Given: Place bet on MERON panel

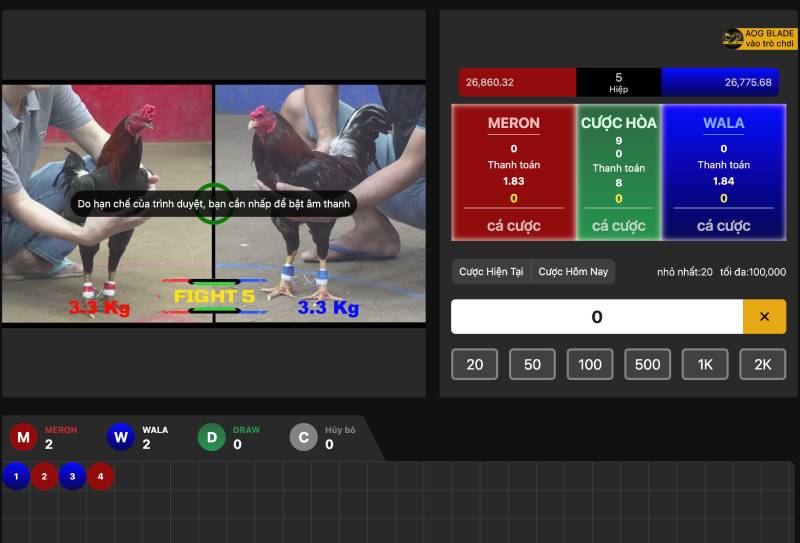Looking at the screenshot, I should [513, 172].
